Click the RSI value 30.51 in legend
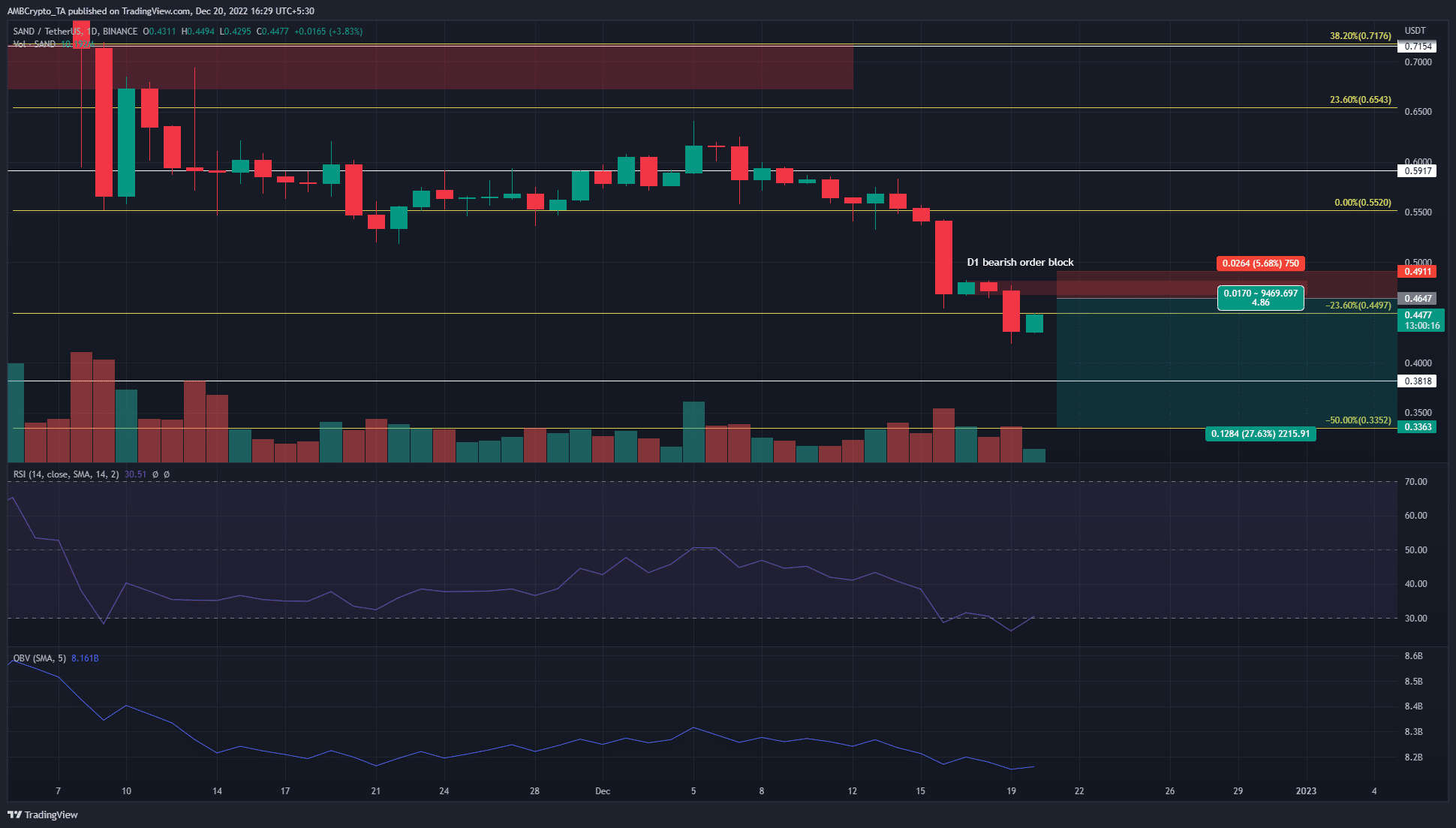 135,474
